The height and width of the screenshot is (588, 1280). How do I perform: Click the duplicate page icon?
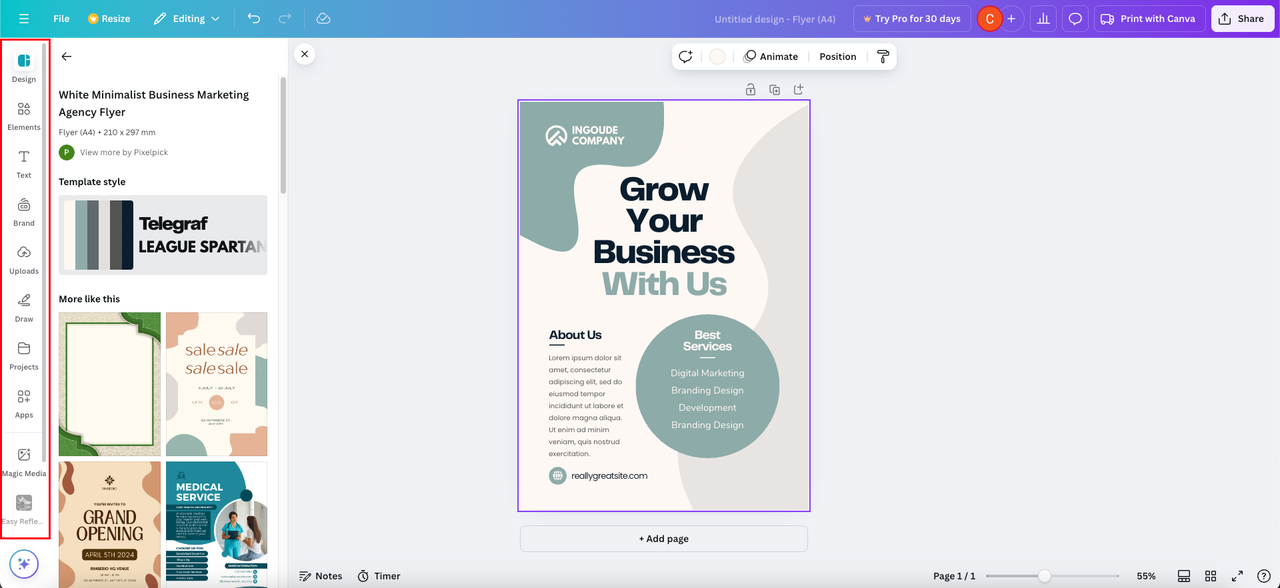coord(775,90)
